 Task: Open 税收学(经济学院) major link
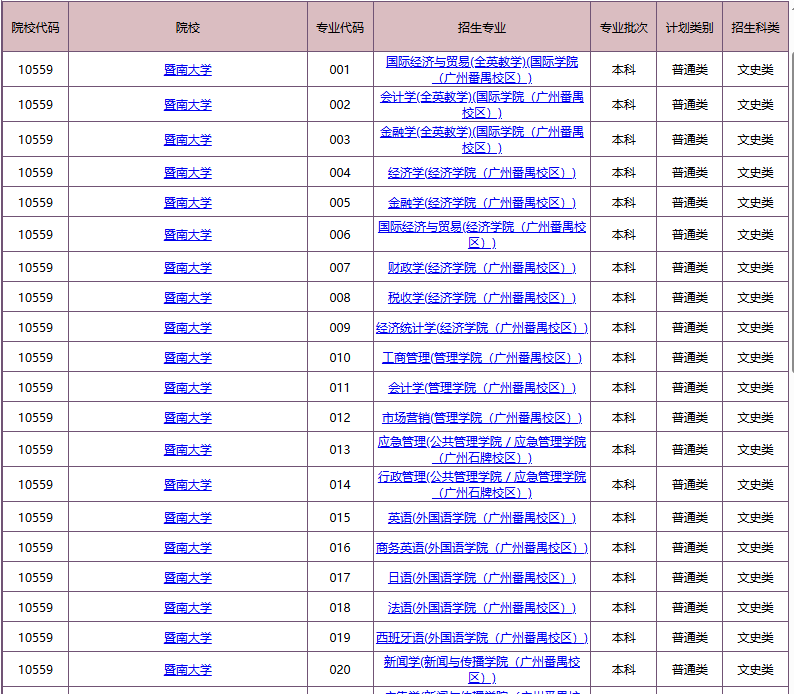click(482, 298)
